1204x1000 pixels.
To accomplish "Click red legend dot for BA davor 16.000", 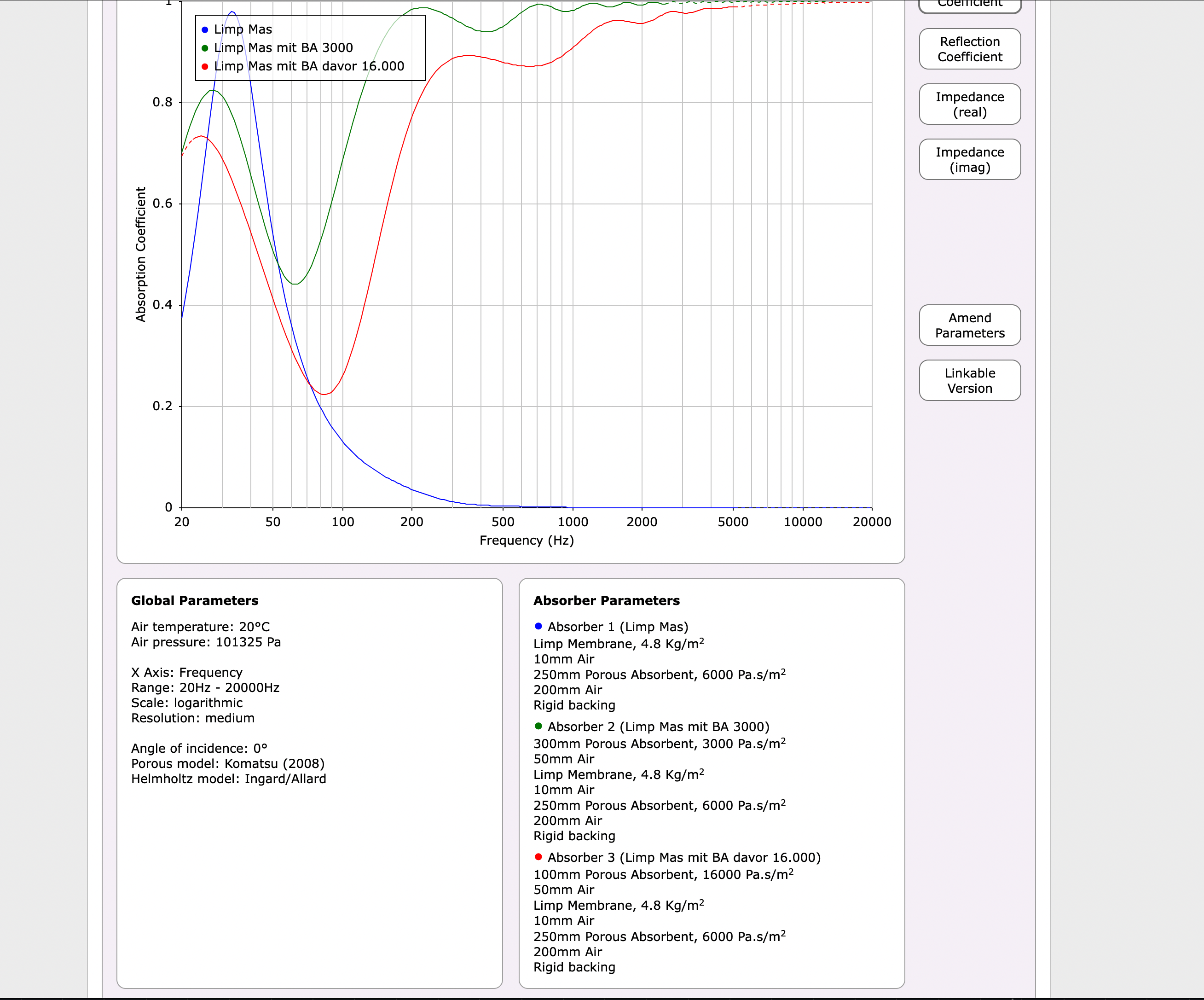I will pos(205,66).
